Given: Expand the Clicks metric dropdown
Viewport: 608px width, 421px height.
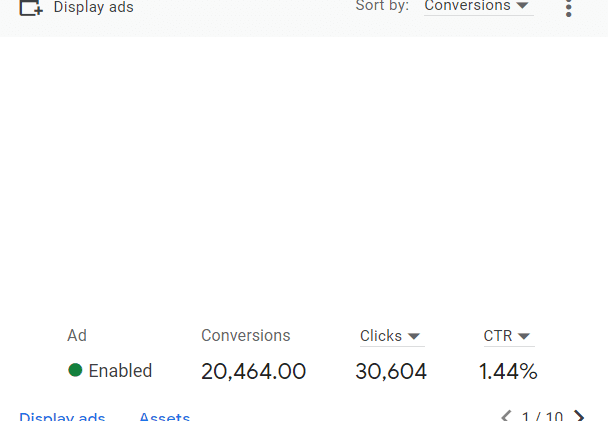Looking at the screenshot, I should (x=392, y=336).
